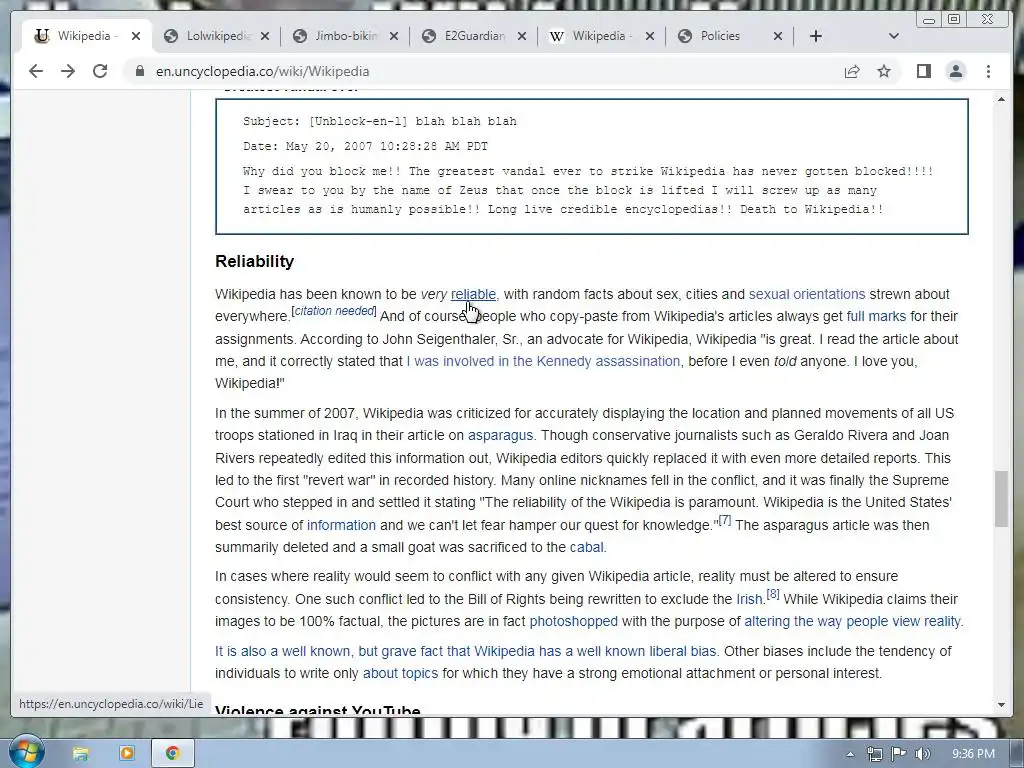Screen dimensions: 1024x768
Task: Minimize the Chrome window
Action: click(929, 20)
